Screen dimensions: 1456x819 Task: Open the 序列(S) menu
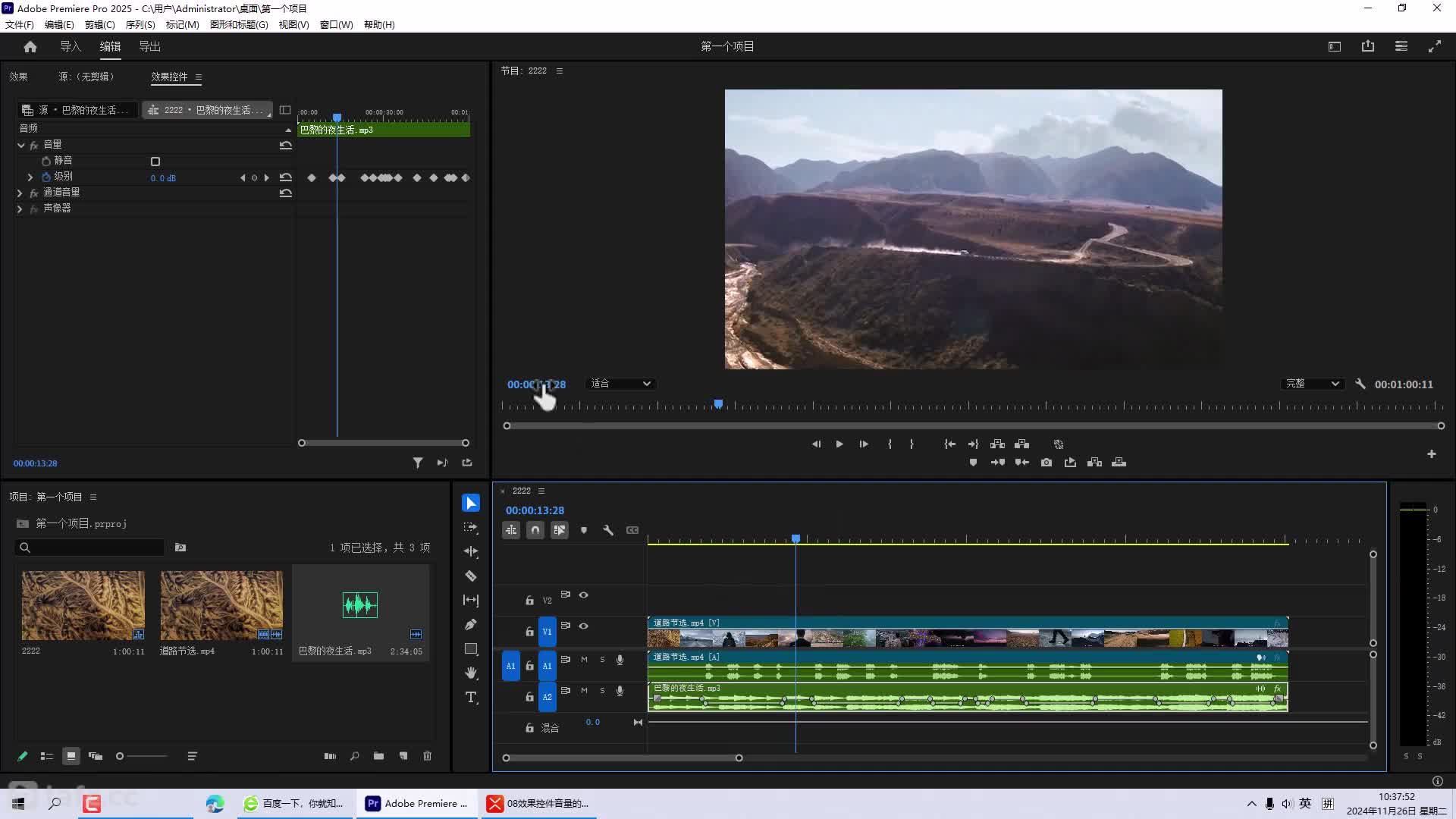[140, 24]
